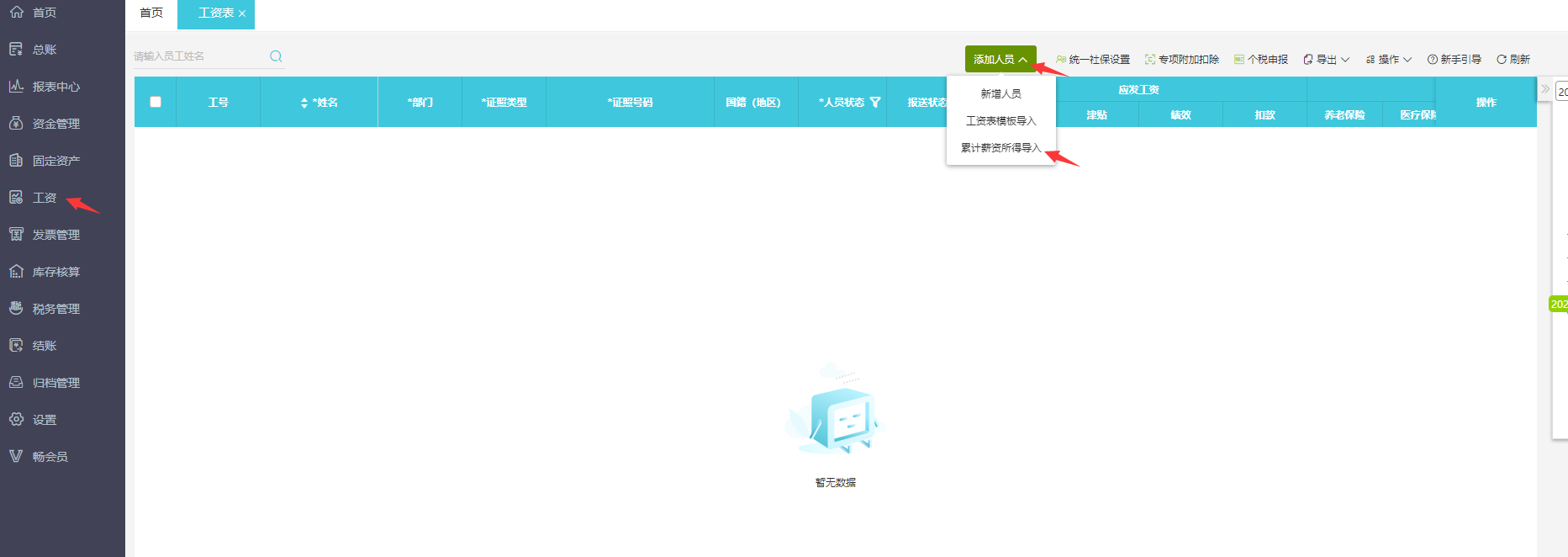Open the 人员状态 column filter

(875, 103)
